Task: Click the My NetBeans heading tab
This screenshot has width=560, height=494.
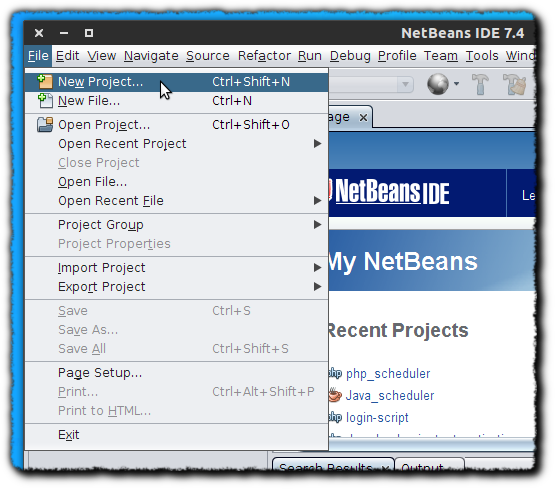Action: coord(403,261)
